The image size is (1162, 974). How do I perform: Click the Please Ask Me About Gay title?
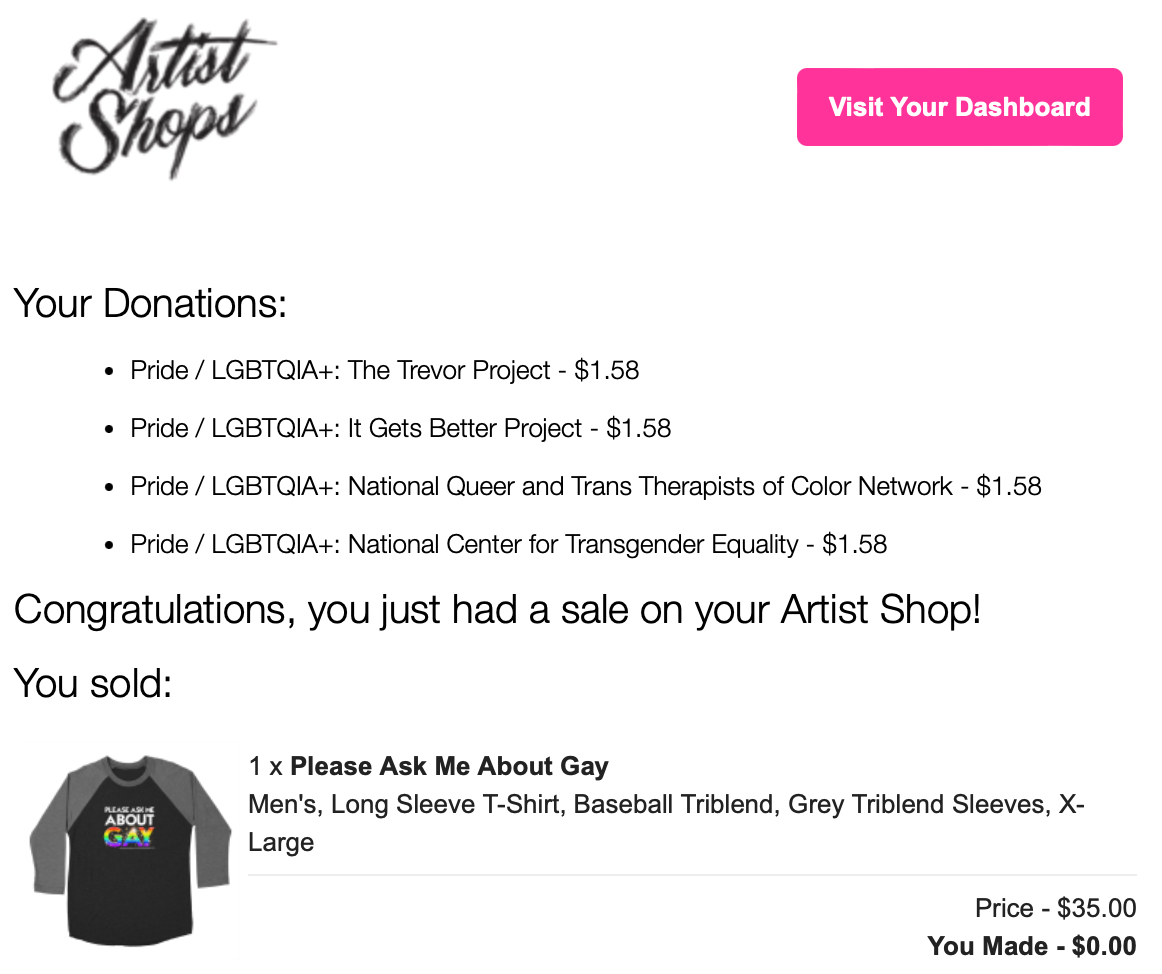point(449,767)
